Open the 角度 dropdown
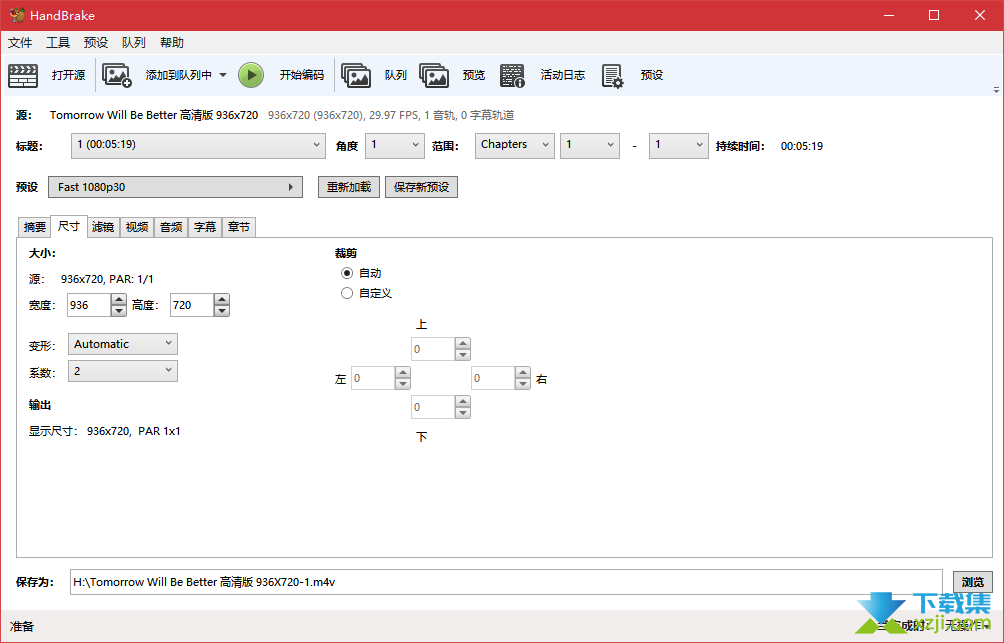Screen dimensions: 1004x643 point(395,145)
